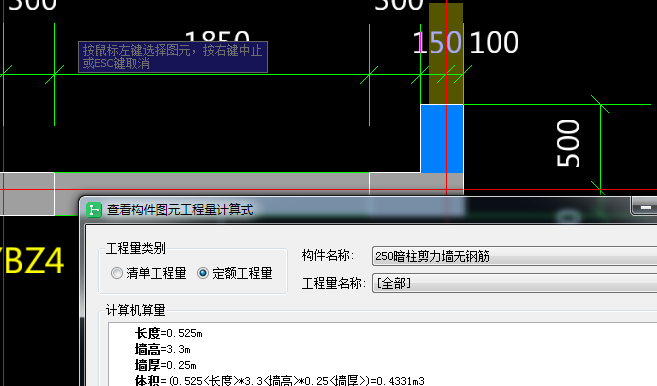Image resolution: width=657 pixels, height=386 pixels.
Task: Click the long gray wall segment on the canvas
Action: (x=212, y=184)
